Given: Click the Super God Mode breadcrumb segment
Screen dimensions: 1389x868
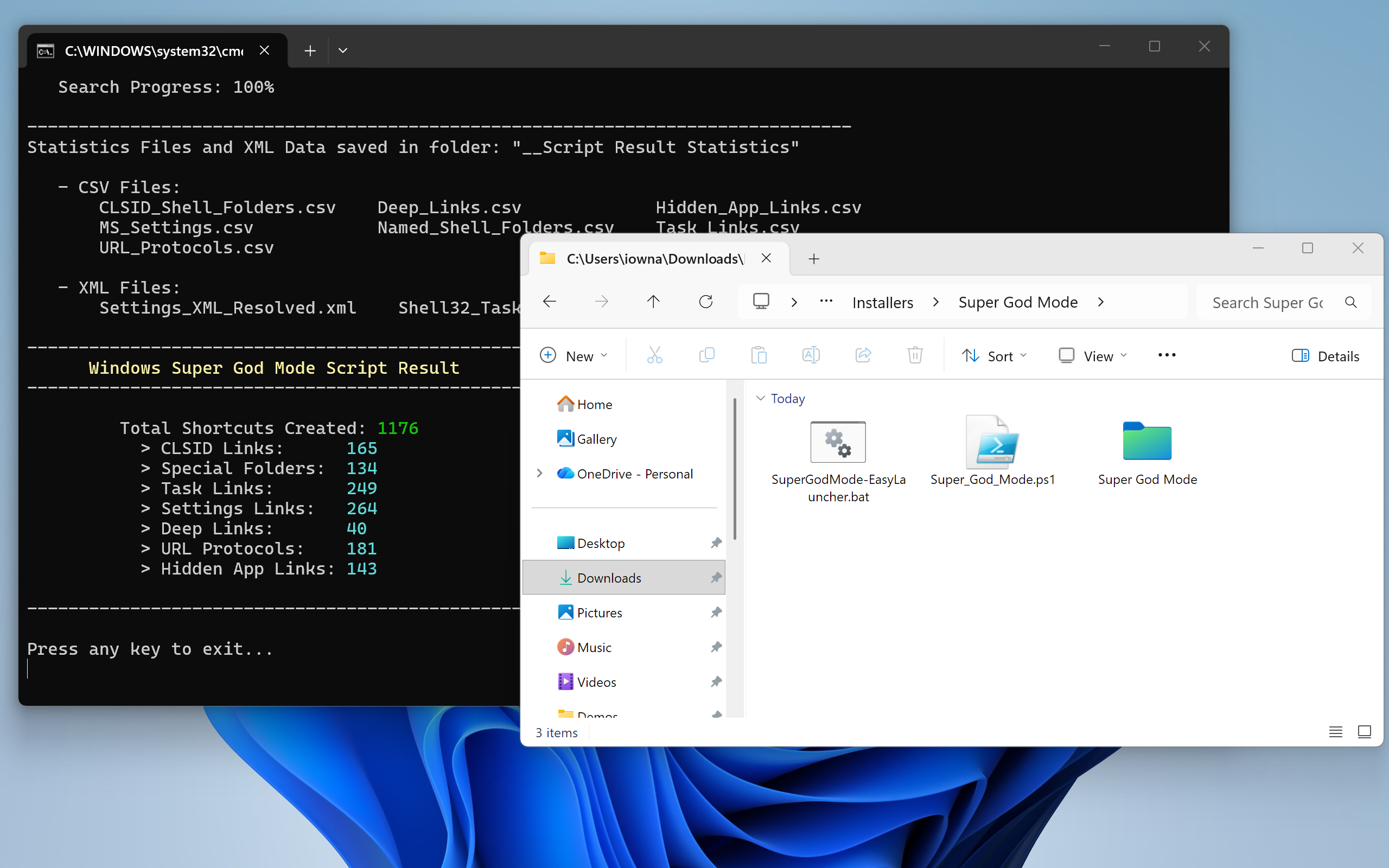Looking at the screenshot, I should pyautogui.click(x=1018, y=302).
